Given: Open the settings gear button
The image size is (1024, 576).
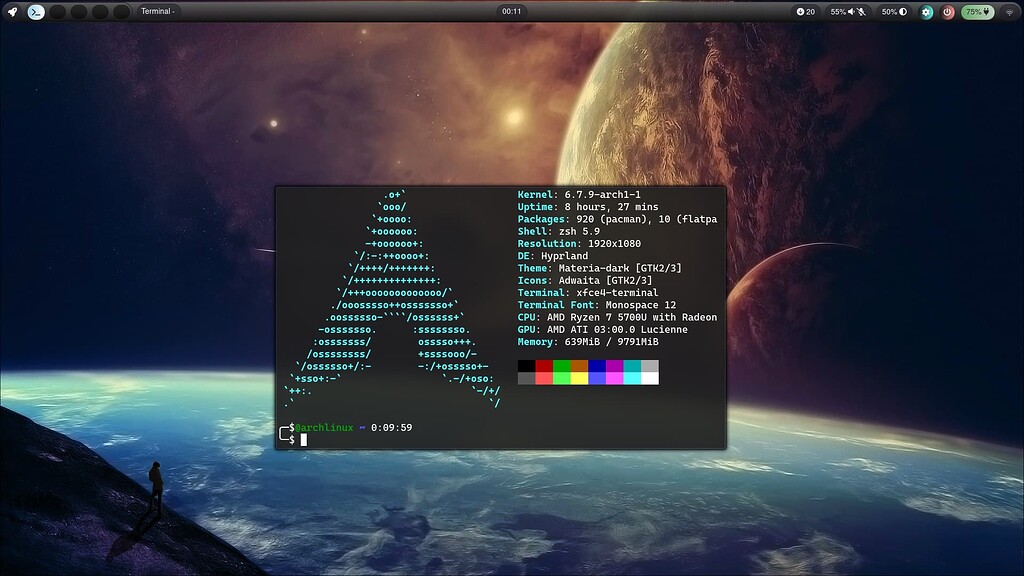Looking at the screenshot, I should coord(926,12).
